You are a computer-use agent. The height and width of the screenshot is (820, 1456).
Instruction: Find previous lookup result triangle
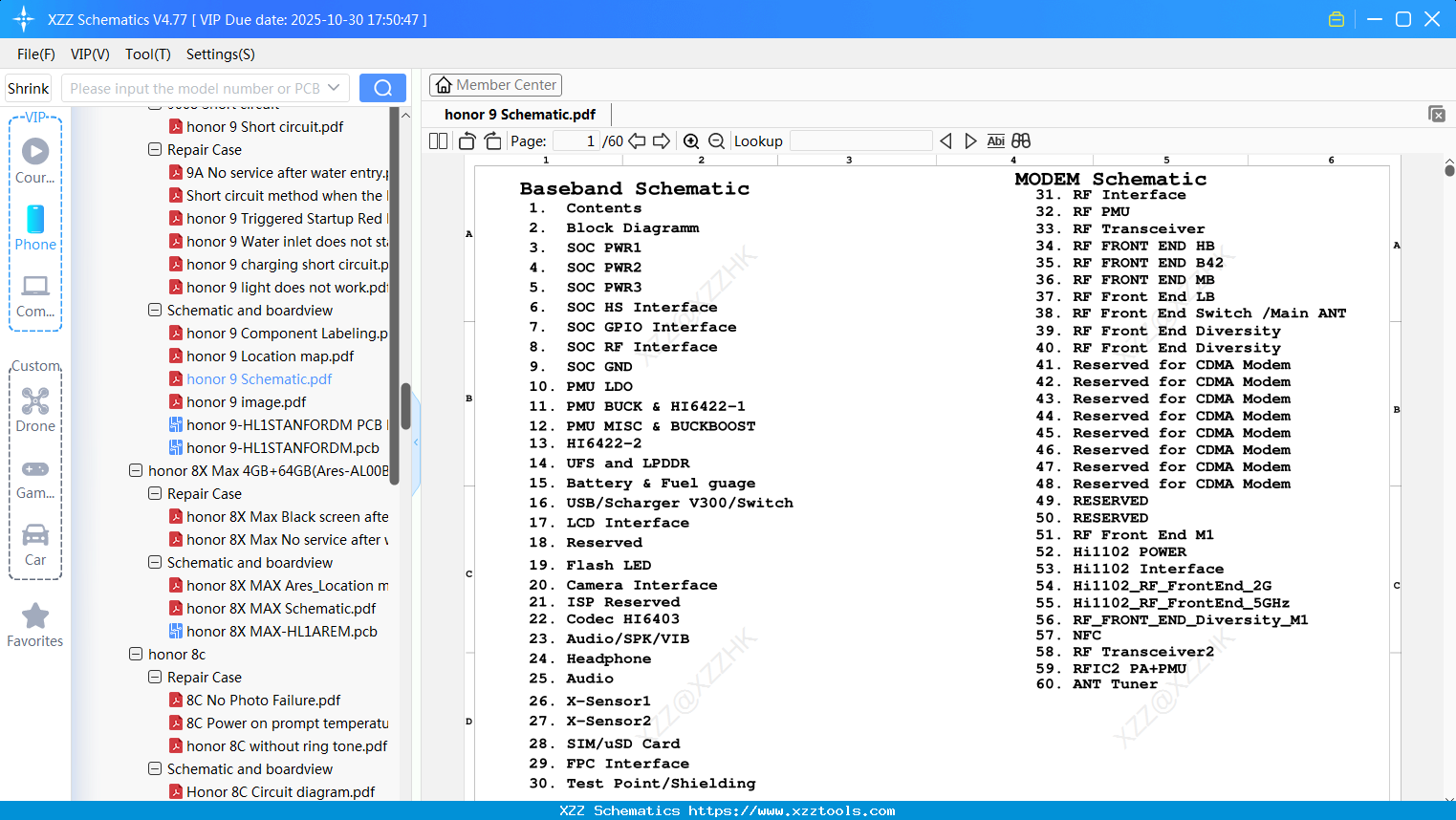[945, 140]
